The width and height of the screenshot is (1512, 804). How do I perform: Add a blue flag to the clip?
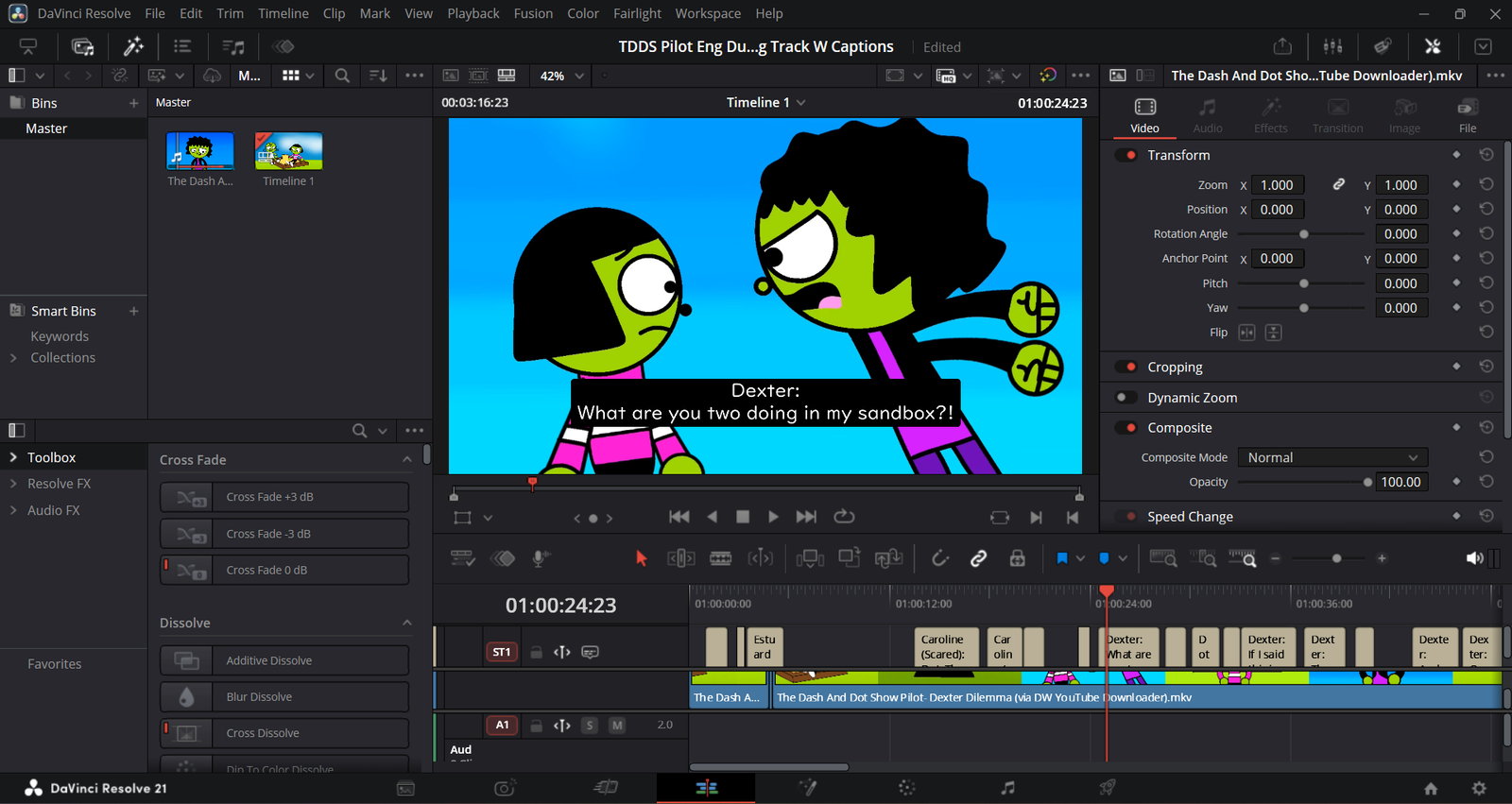click(1062, 558)
